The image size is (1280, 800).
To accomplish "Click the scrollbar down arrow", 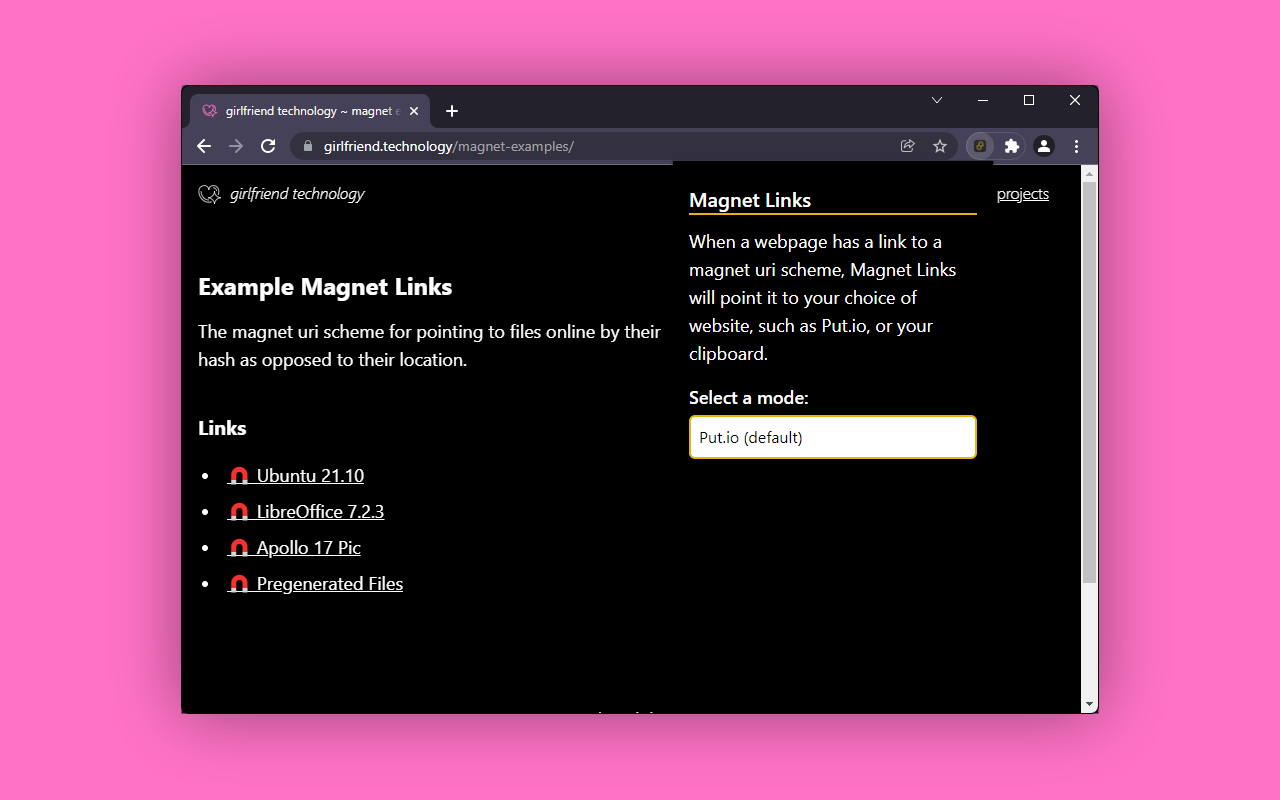I will tap(1089, 704).
